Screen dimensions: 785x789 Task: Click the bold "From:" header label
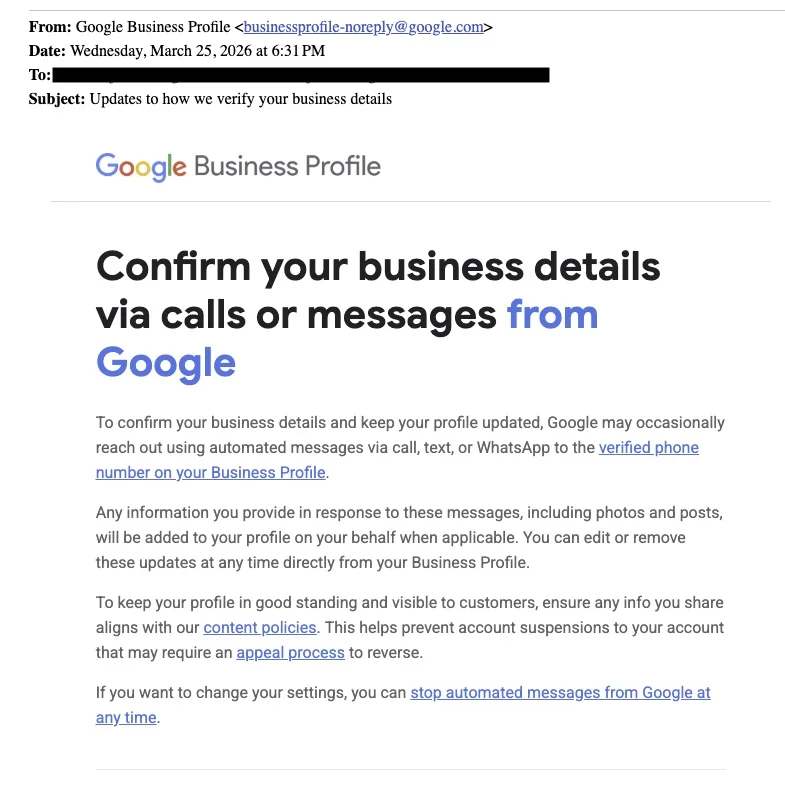50,27
